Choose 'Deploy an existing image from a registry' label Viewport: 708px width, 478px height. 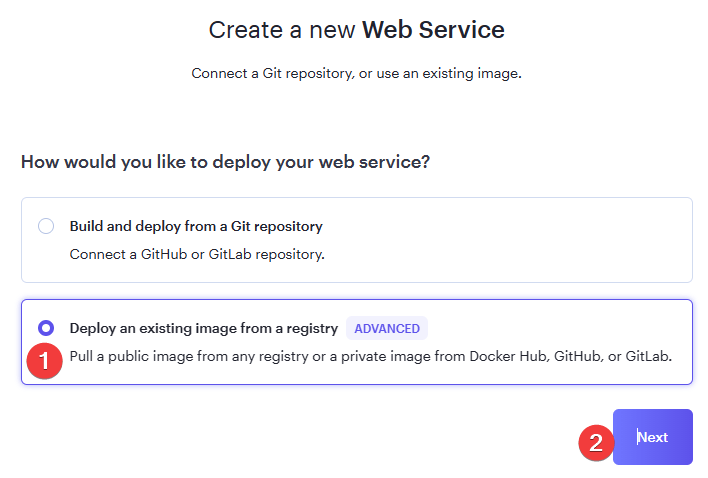(x=203, y=328)
